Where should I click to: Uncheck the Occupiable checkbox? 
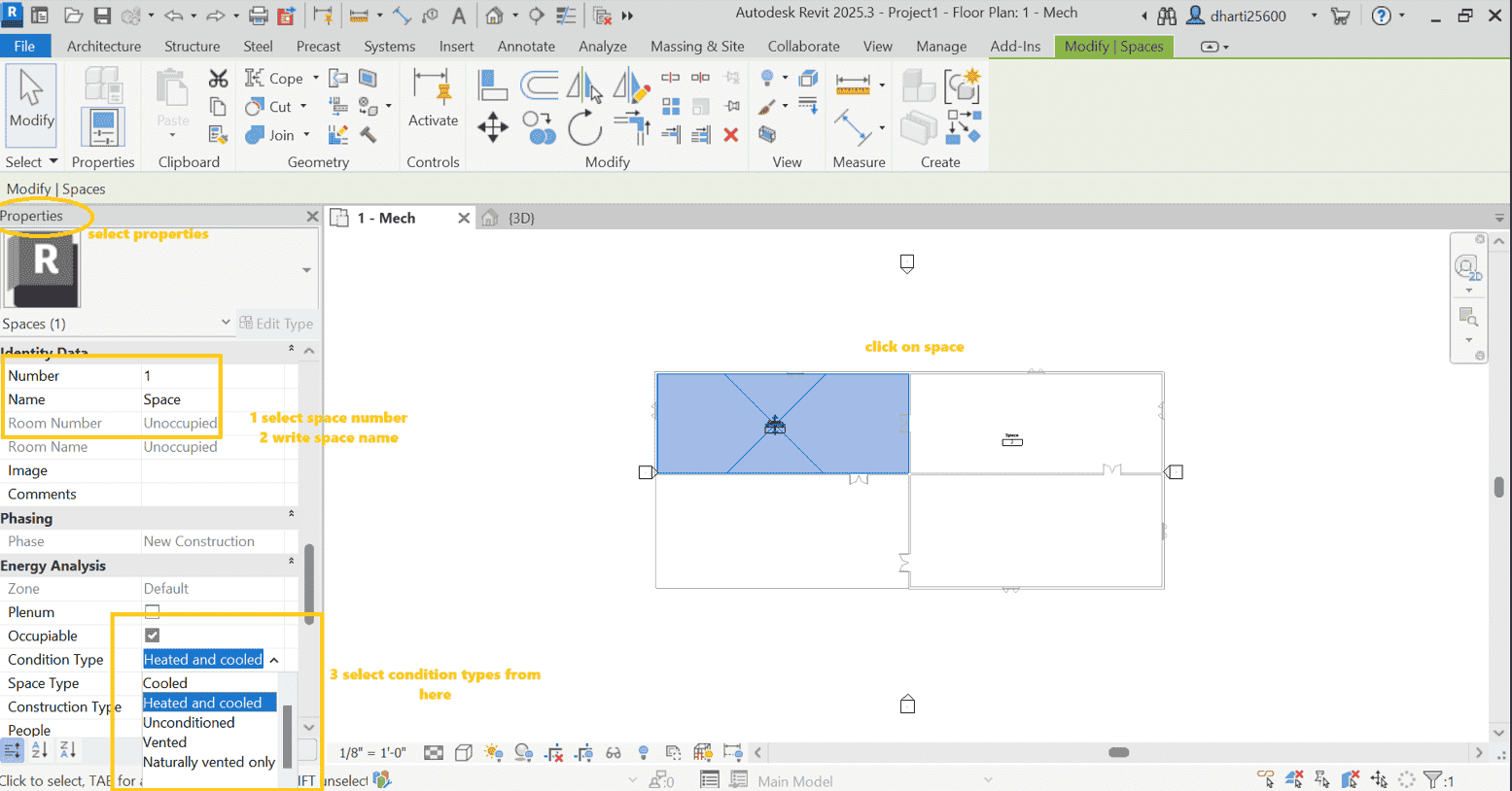coord(152,636)
